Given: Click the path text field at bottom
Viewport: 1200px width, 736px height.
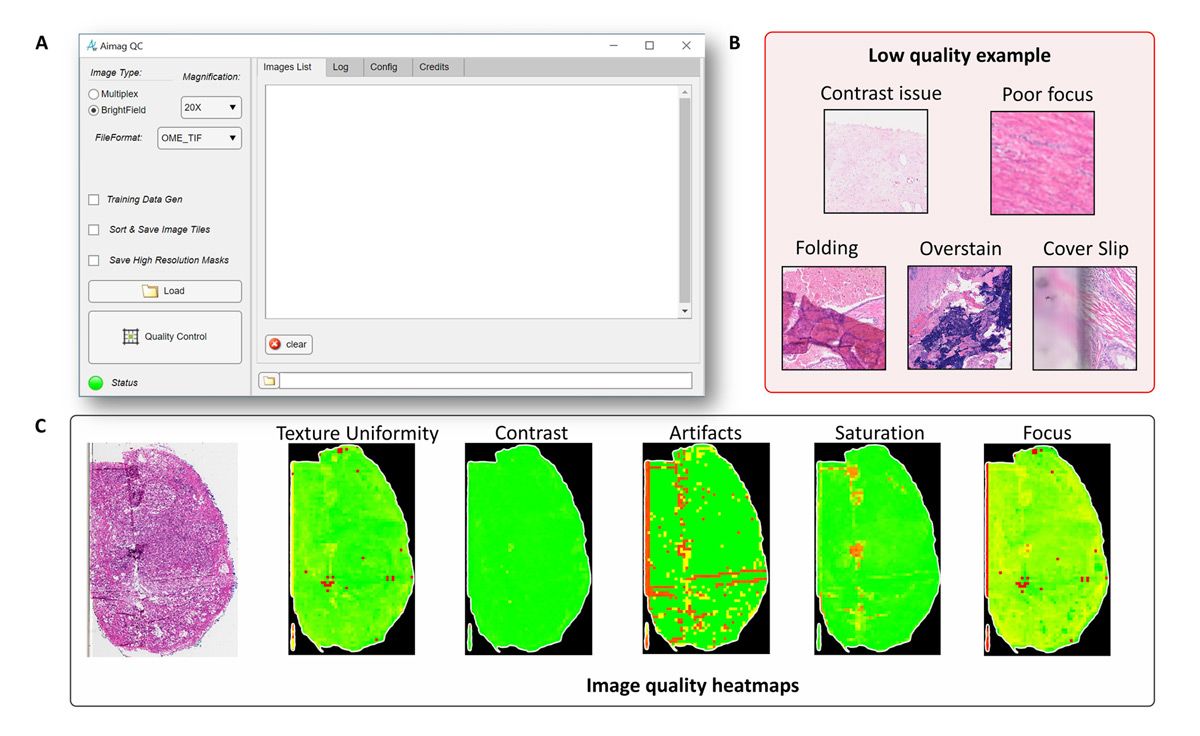Looking at the screenshot, I should pos(485,381).
